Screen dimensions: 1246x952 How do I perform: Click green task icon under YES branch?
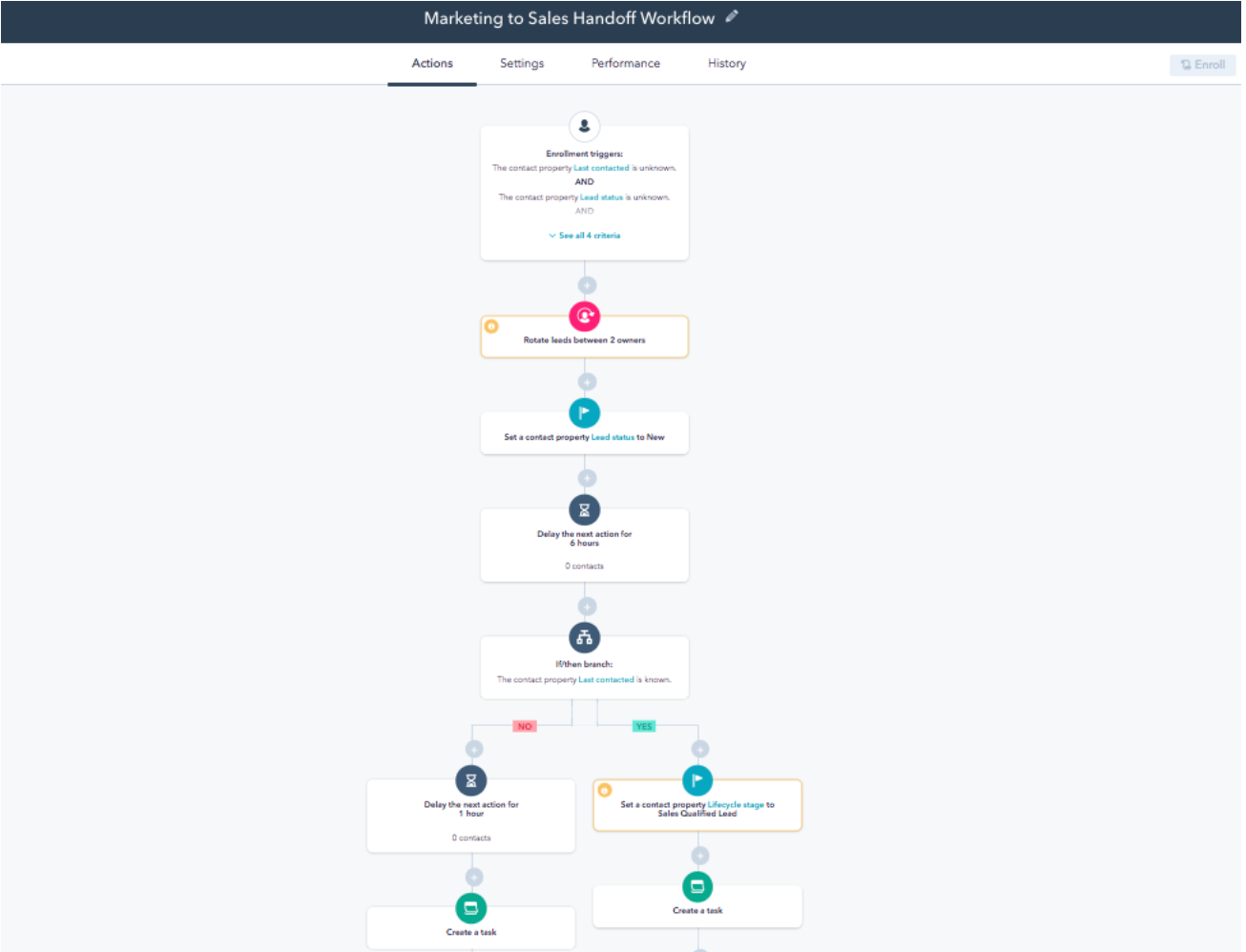click(697, 887)
